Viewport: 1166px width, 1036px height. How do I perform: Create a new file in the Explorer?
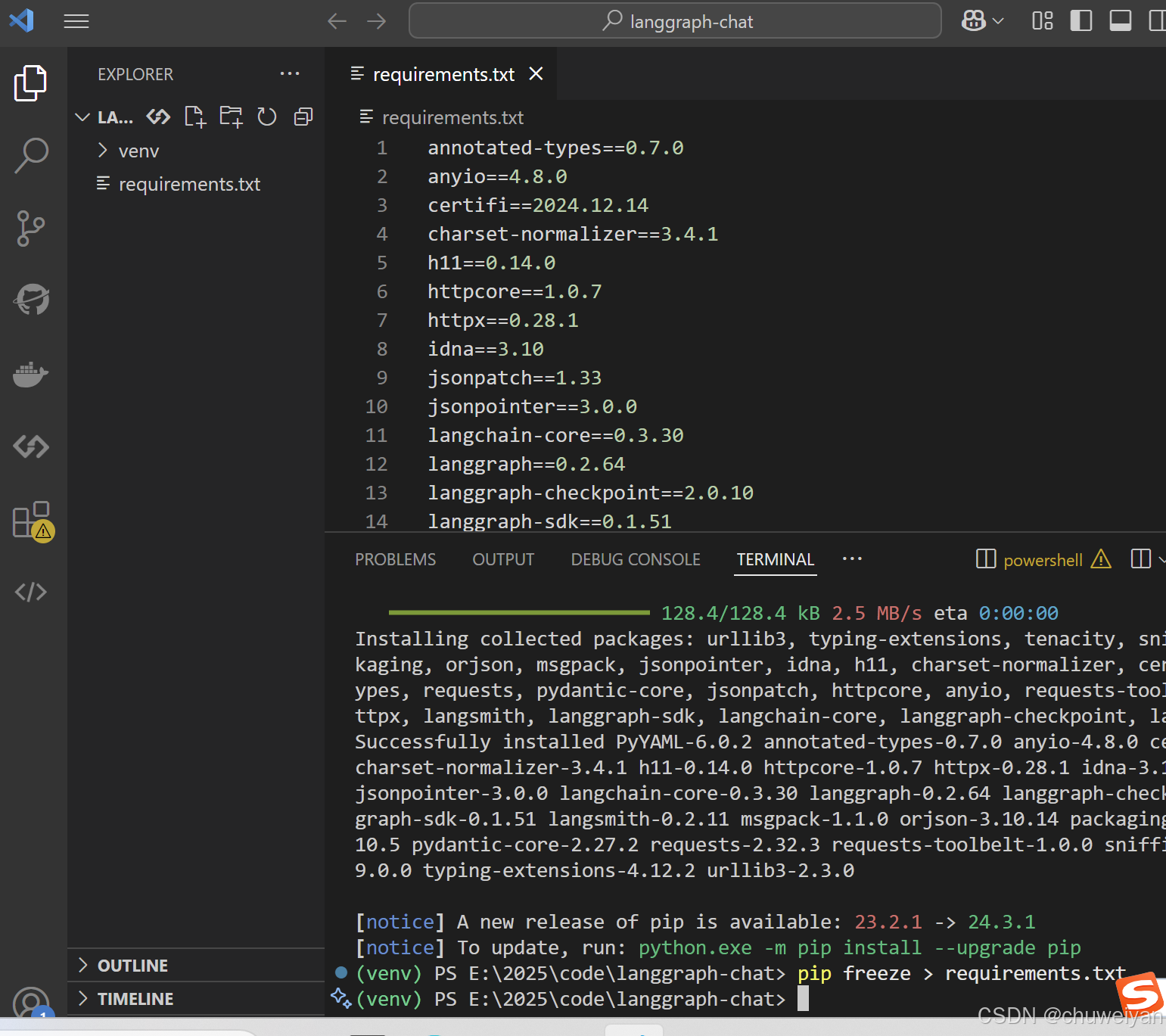click(x=194, y=117)
